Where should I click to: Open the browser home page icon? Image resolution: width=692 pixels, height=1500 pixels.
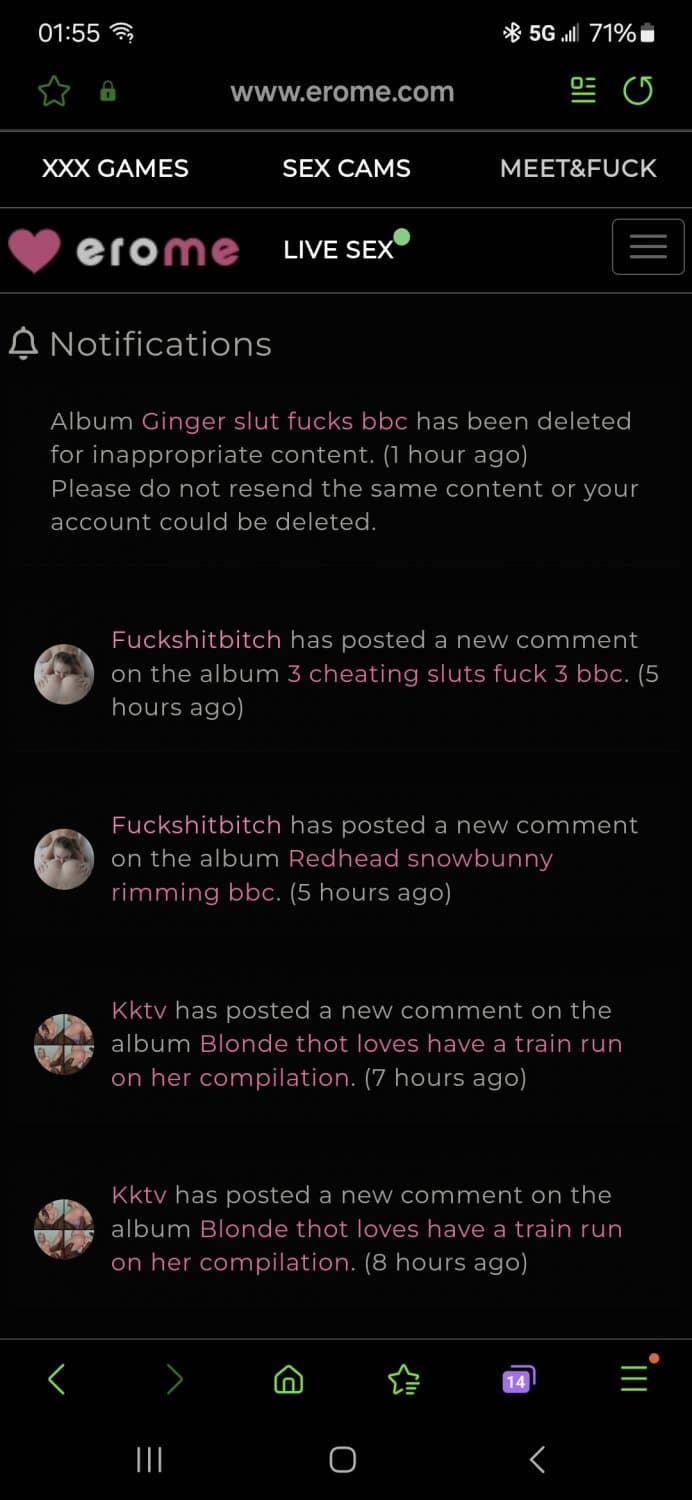(288, 1380)
